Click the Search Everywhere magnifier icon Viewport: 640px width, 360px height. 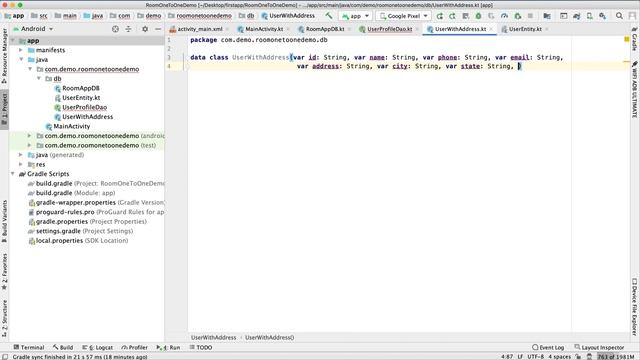point(619,16)
